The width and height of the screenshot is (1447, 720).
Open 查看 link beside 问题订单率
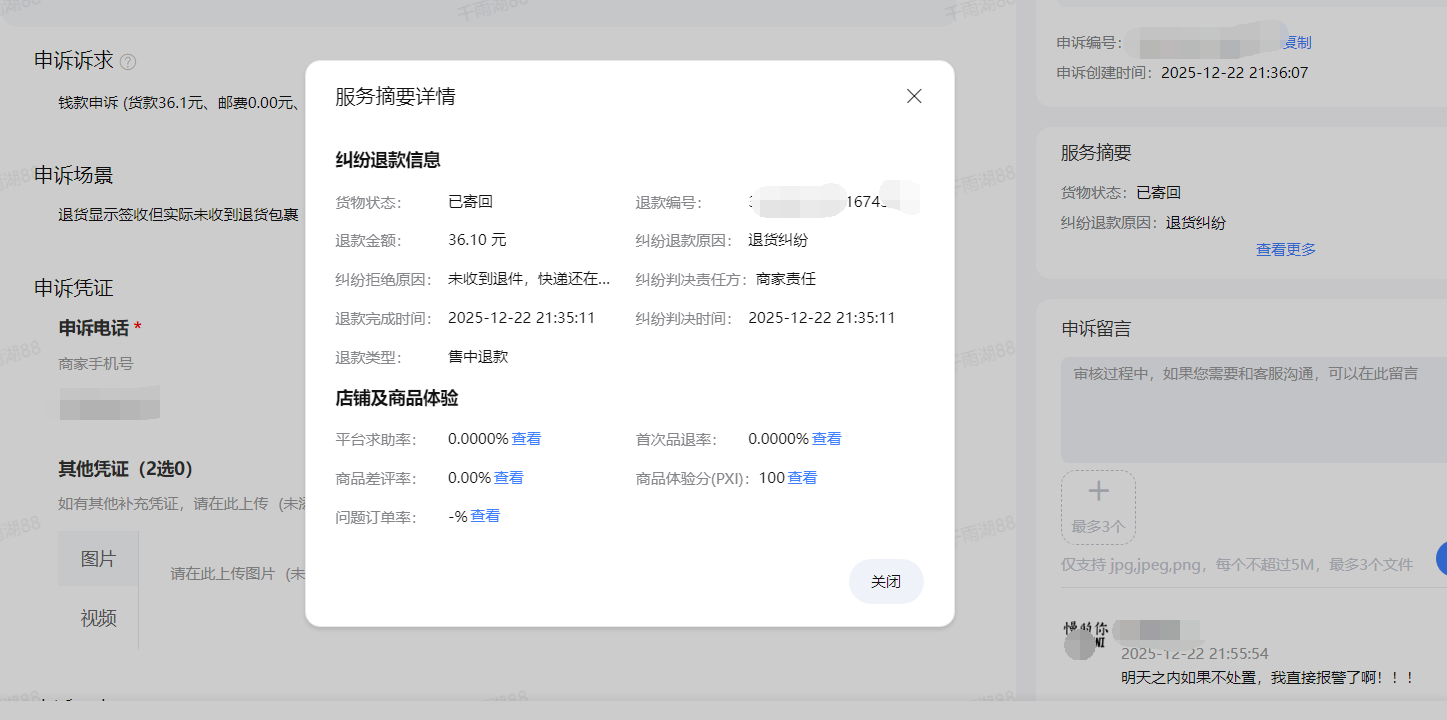point(485,516)
